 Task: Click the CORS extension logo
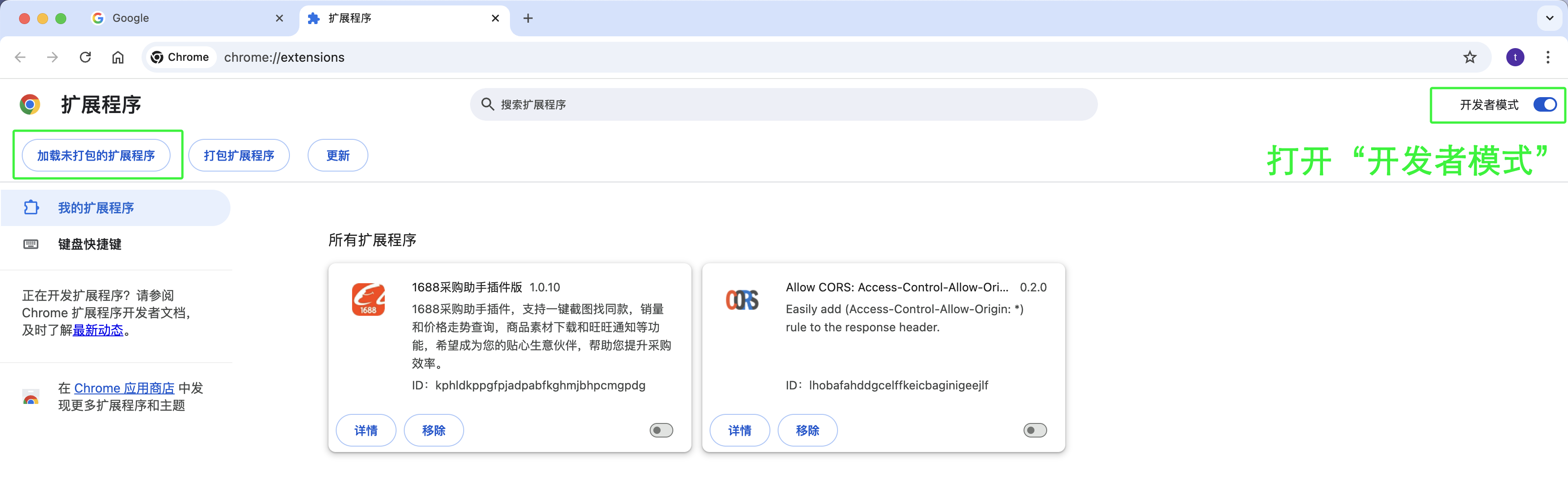742,300
